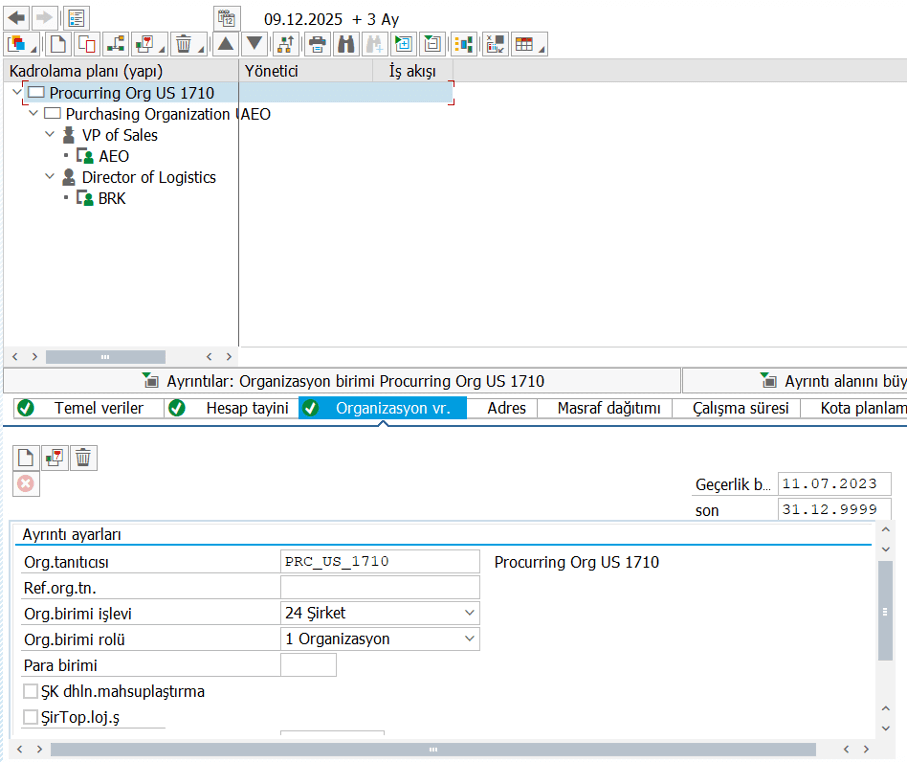Open the Masraf dağıtımı tab
This screenshot has width=908, height=762.
point(608,408)
